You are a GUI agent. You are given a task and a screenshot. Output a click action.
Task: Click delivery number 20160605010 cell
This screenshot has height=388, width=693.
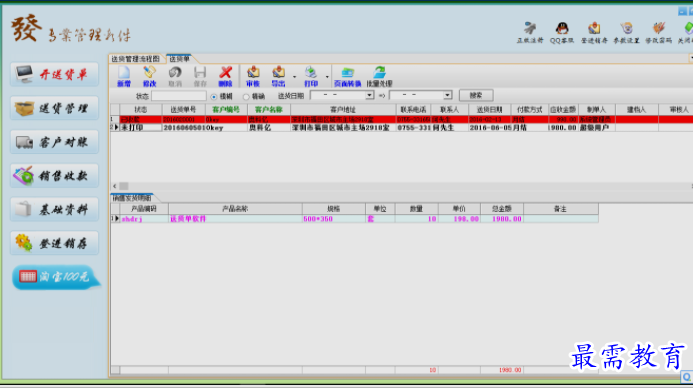[183, 127]
